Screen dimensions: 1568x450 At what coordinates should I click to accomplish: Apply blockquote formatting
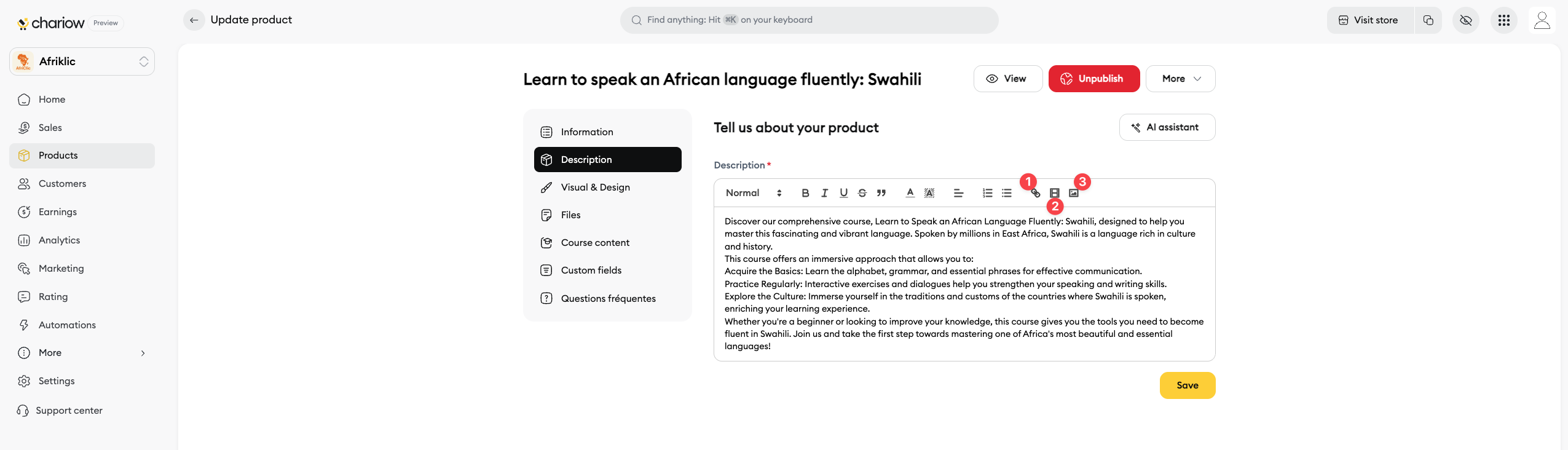[x=881, y=193]
